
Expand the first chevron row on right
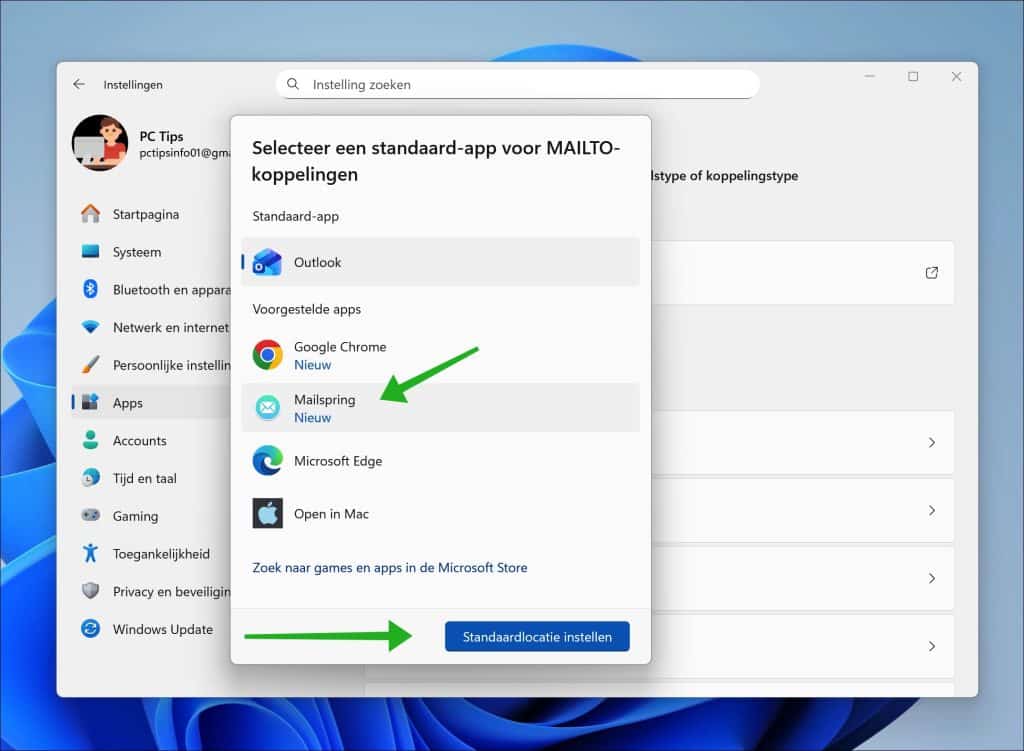(x=932, y=442)
